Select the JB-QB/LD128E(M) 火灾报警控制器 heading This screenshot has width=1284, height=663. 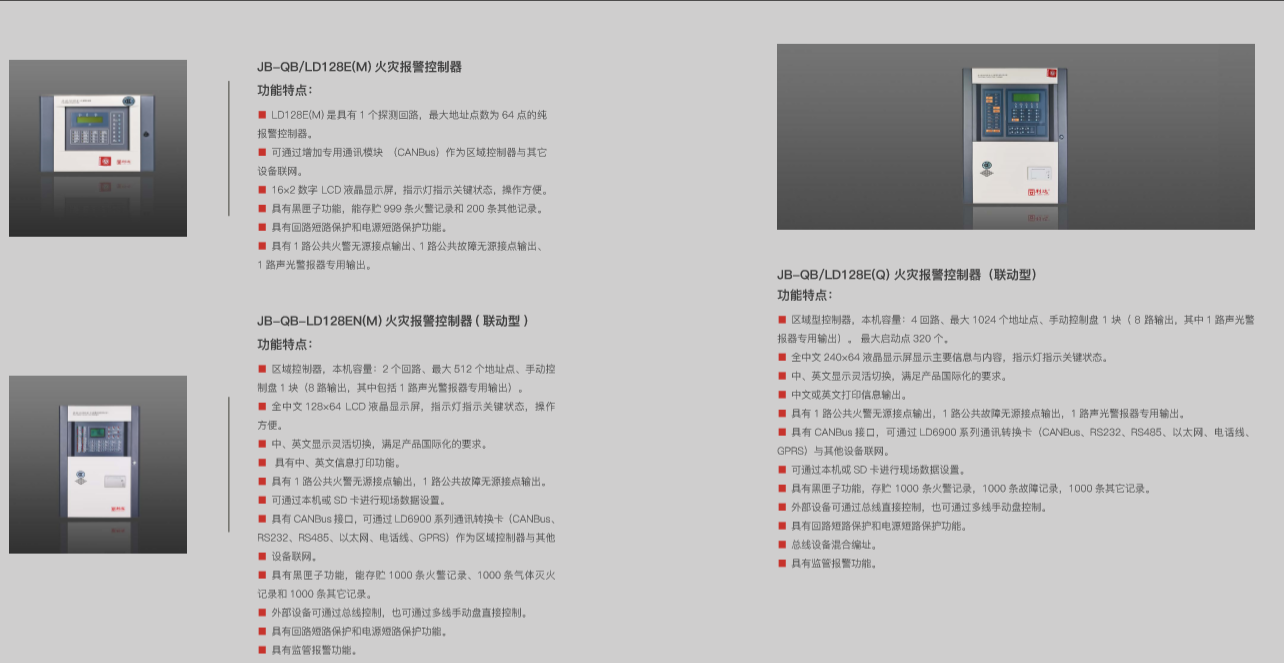click(359, 67)
